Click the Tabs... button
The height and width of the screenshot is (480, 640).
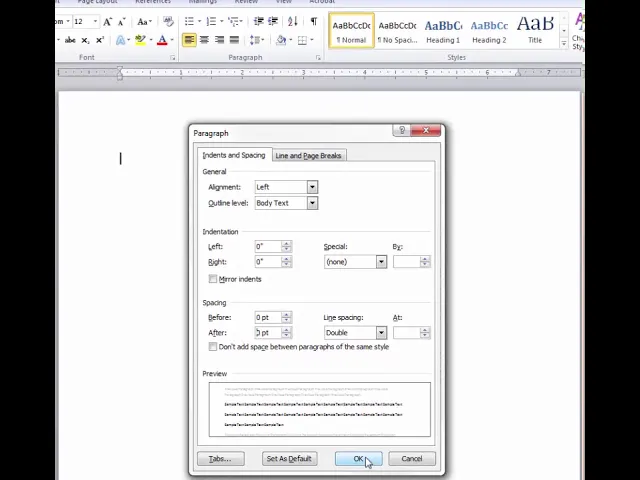coord(221,459)
